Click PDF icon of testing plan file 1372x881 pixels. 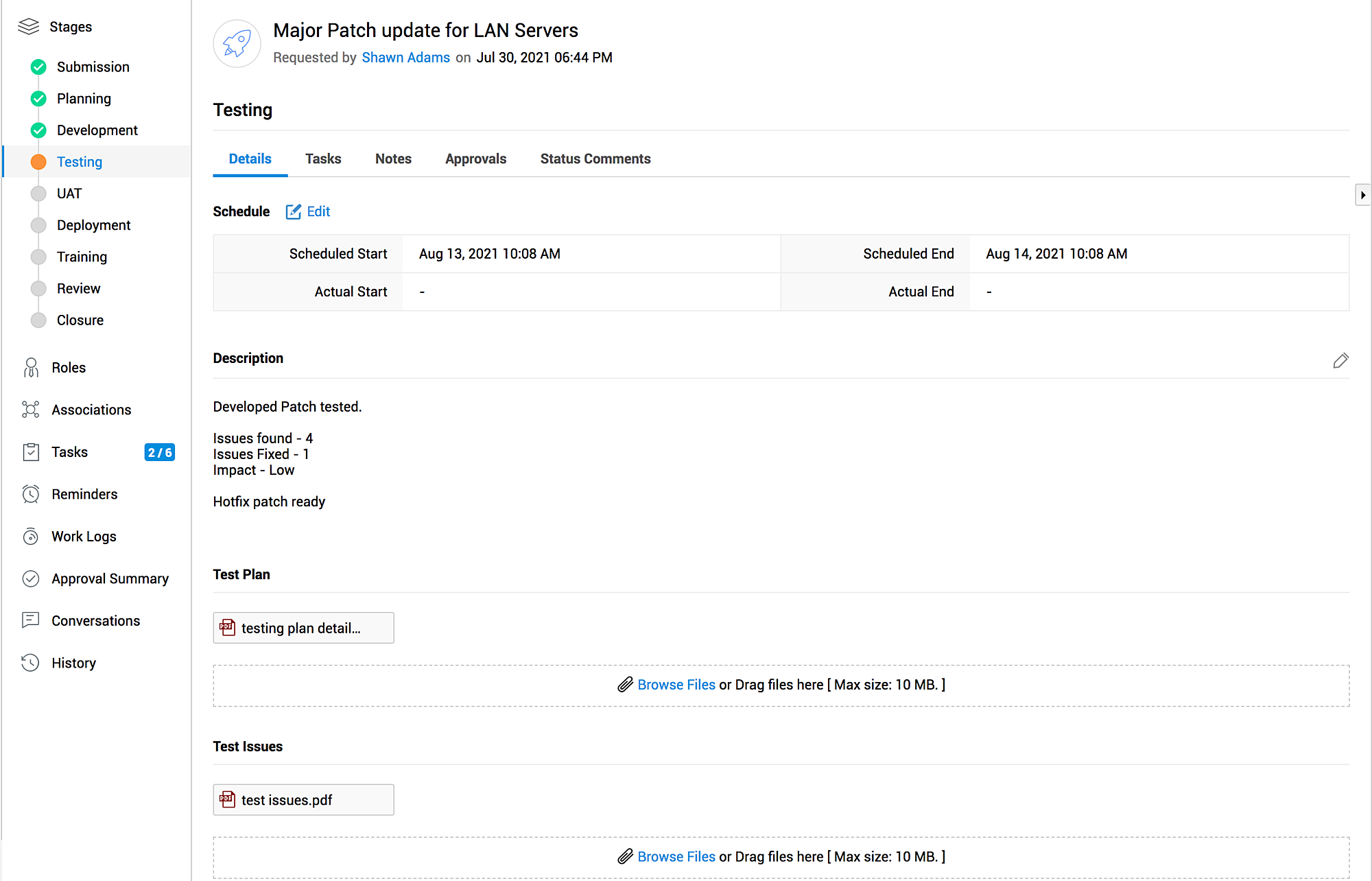click(x=227, y=627)
